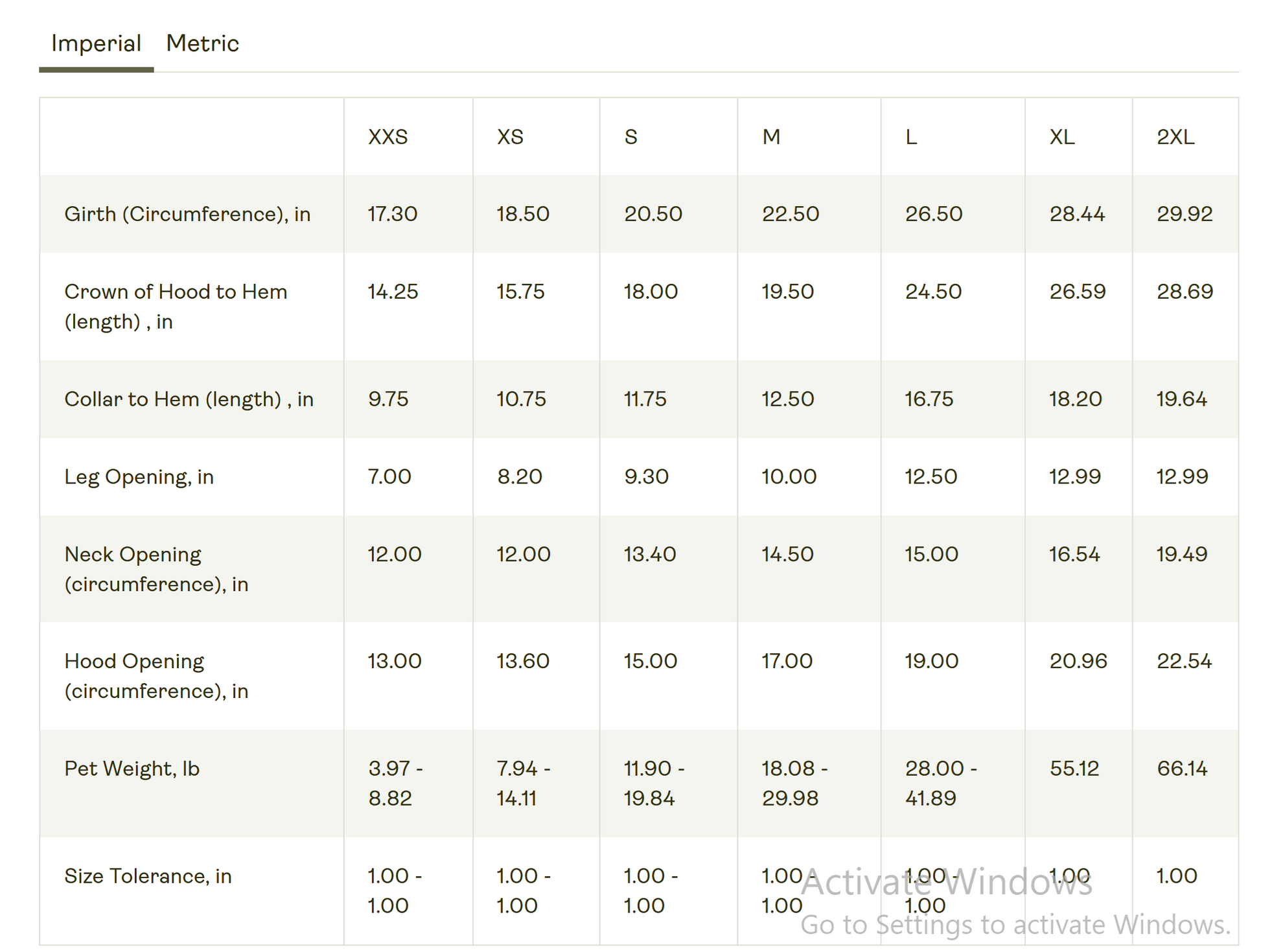
Task: Click the 22.50 girth value for M
Action: coord(790,214)
